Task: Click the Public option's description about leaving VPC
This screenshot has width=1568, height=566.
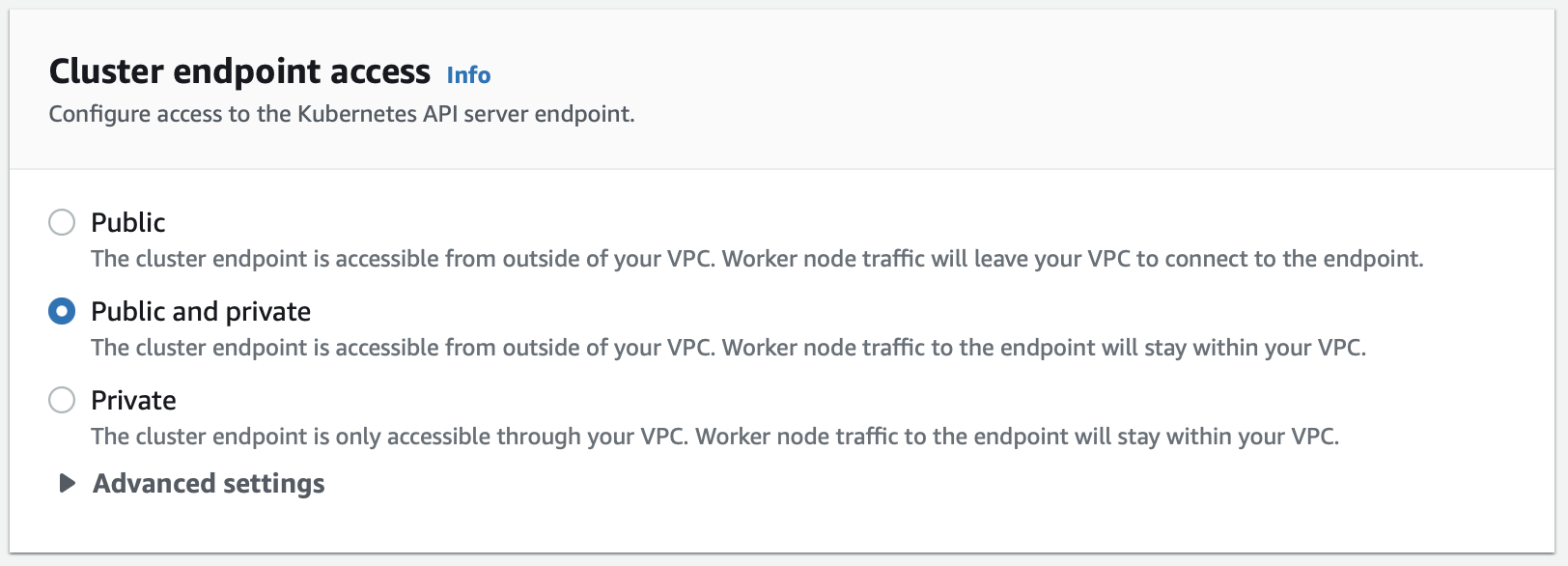Action: (x=757, y=259)
